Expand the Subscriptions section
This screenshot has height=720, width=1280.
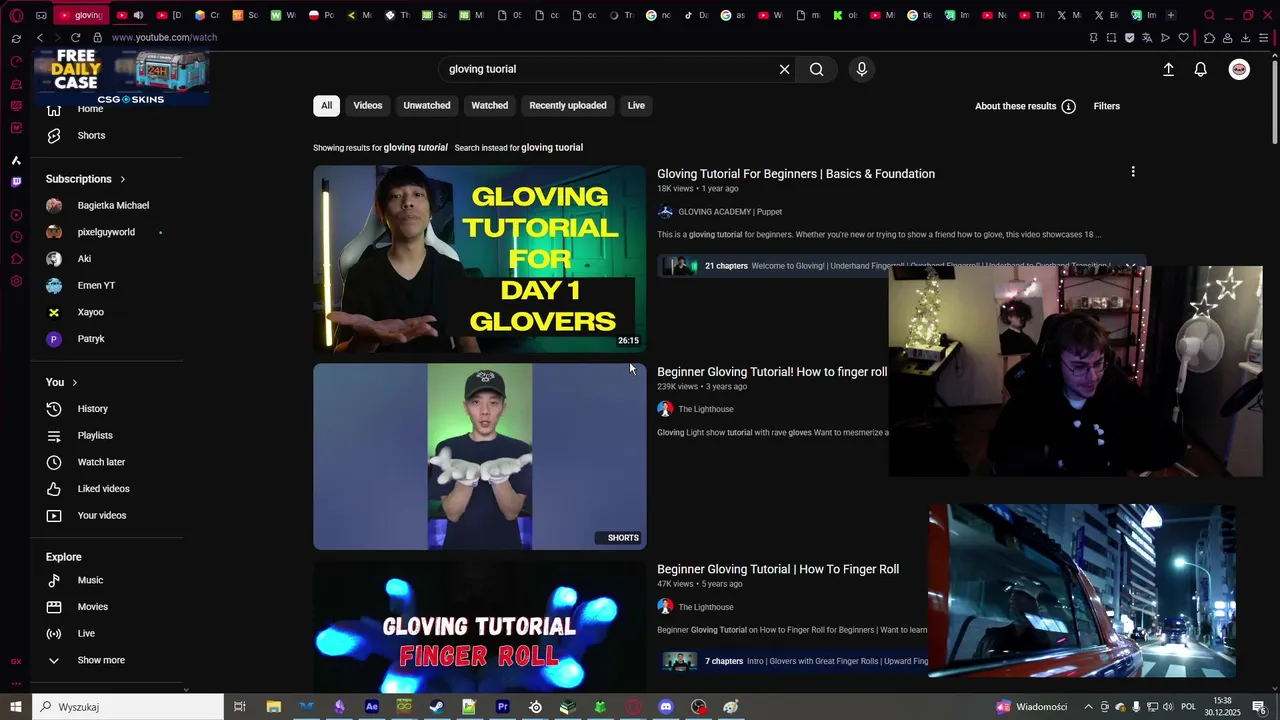pyautogui.click(x=86, y=179)
